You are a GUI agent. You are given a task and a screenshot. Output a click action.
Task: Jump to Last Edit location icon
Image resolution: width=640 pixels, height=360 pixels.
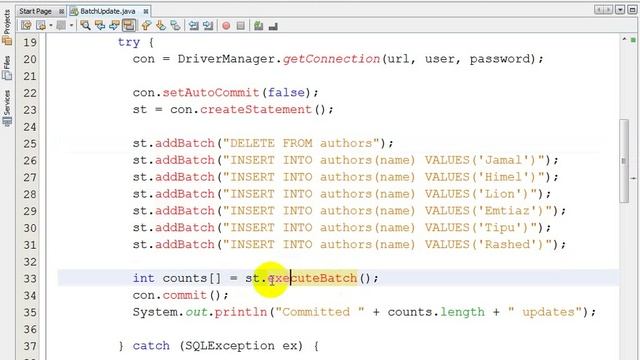26,26
